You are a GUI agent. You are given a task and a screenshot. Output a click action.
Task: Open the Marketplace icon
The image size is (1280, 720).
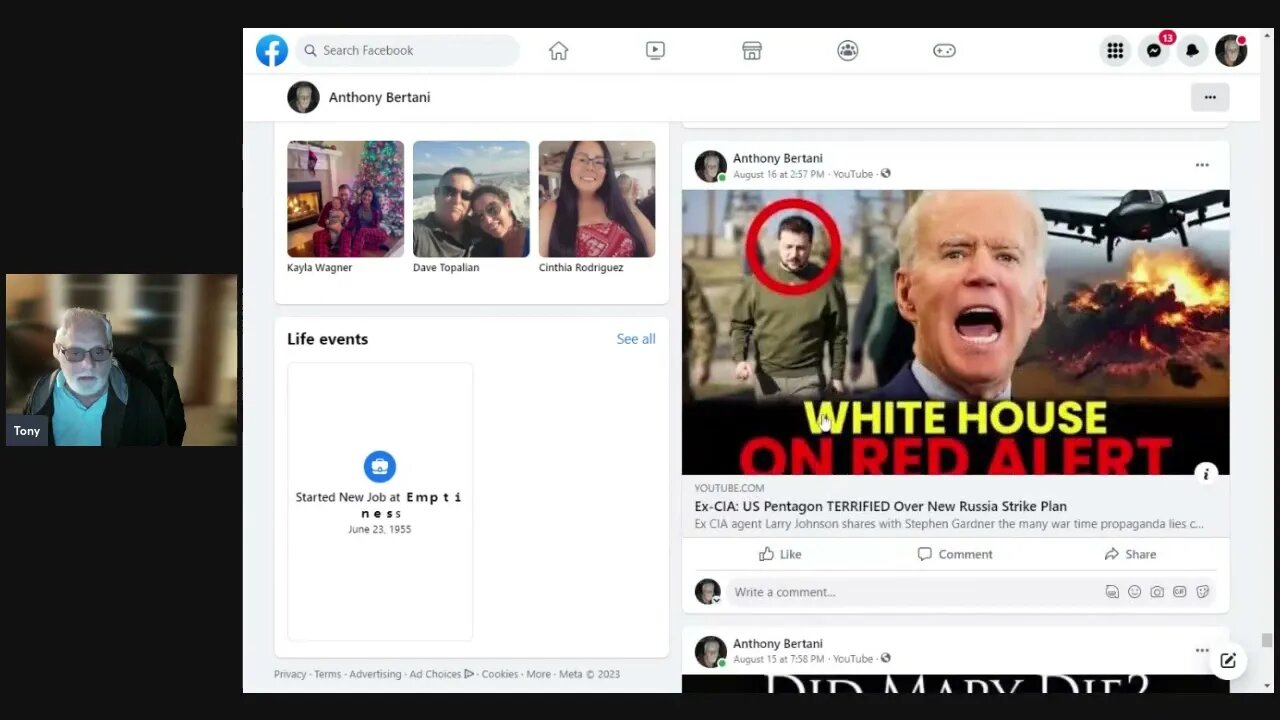click(752, 51)
